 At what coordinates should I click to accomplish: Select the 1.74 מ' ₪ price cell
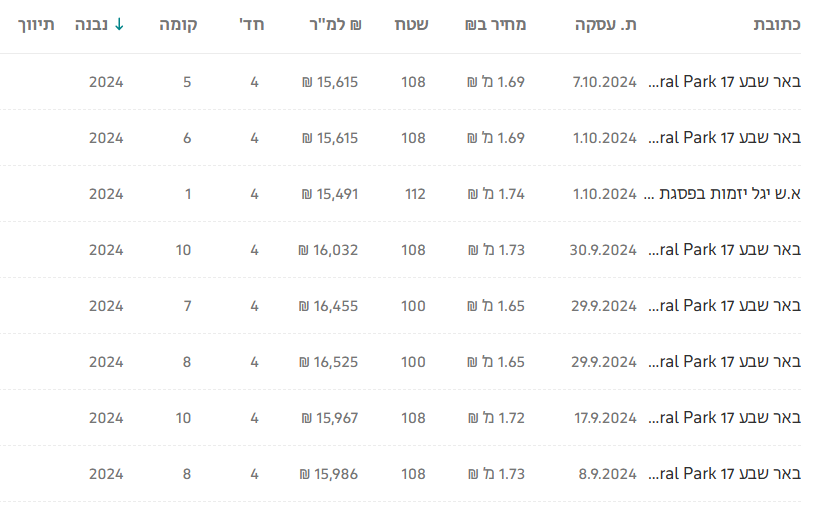[496, 194]
